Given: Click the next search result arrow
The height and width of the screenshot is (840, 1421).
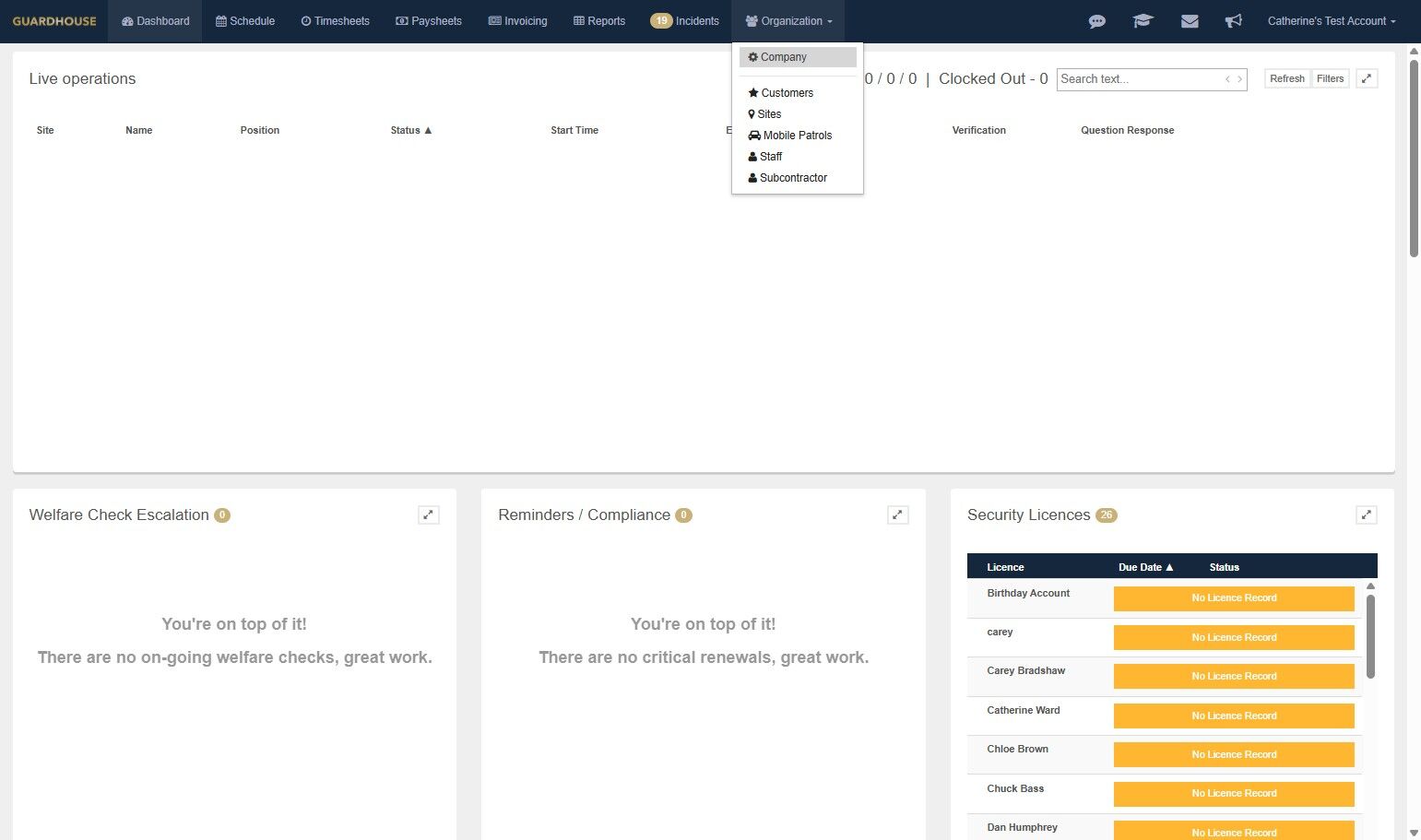Looking at the screenshot, I should [1239, 79].
